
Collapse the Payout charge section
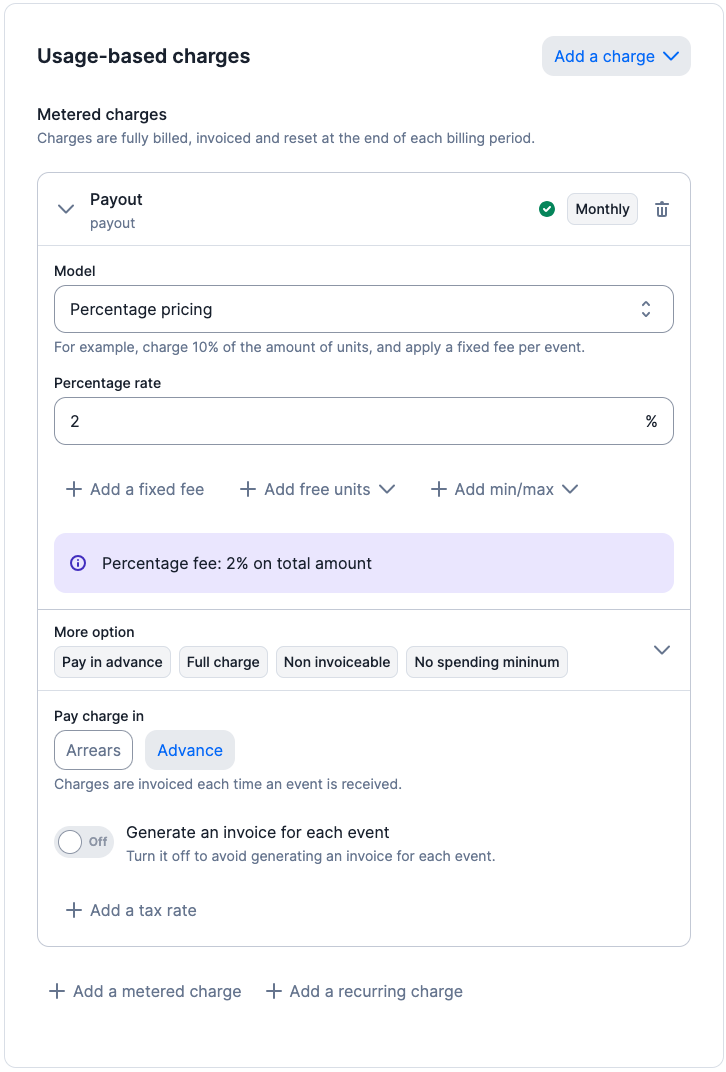(x=66, y=209)
